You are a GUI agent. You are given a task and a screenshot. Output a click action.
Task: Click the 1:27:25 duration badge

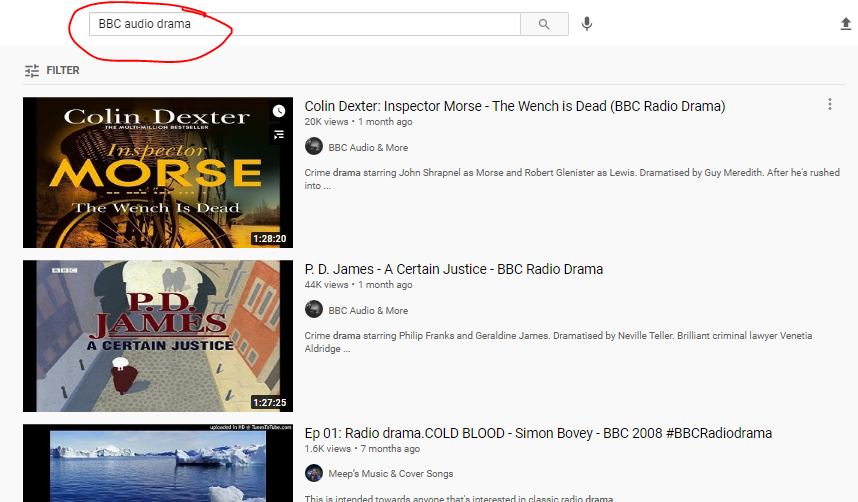(x=269, y=402)
